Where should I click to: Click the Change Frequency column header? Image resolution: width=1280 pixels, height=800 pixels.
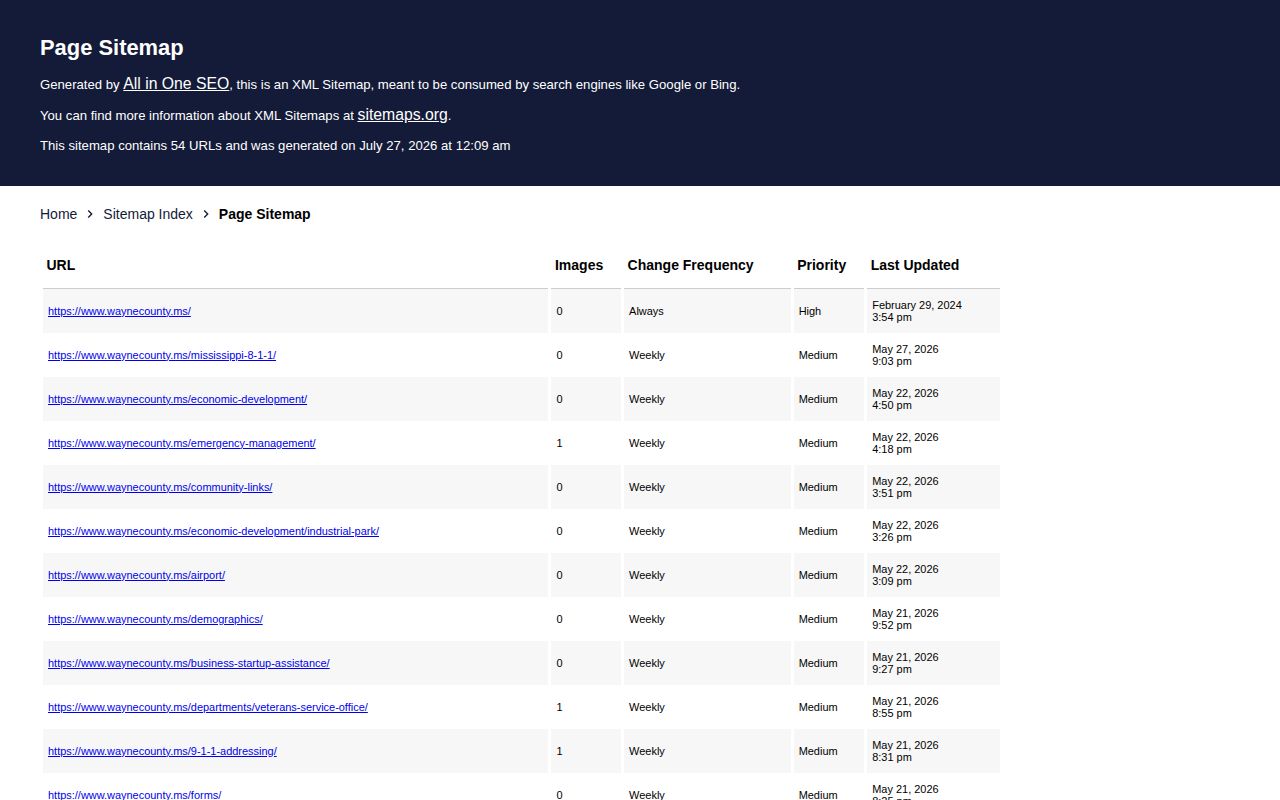(x=707, y=265)
